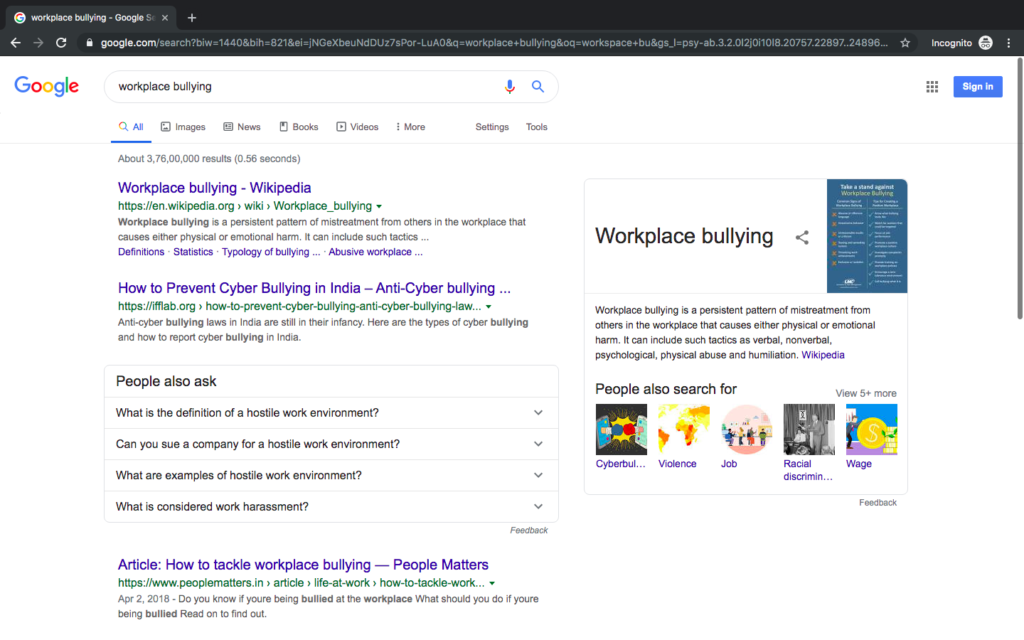1024x640 pixels.
Task: Open the Typology of bullying sitelink
Action: pos(270,252)
